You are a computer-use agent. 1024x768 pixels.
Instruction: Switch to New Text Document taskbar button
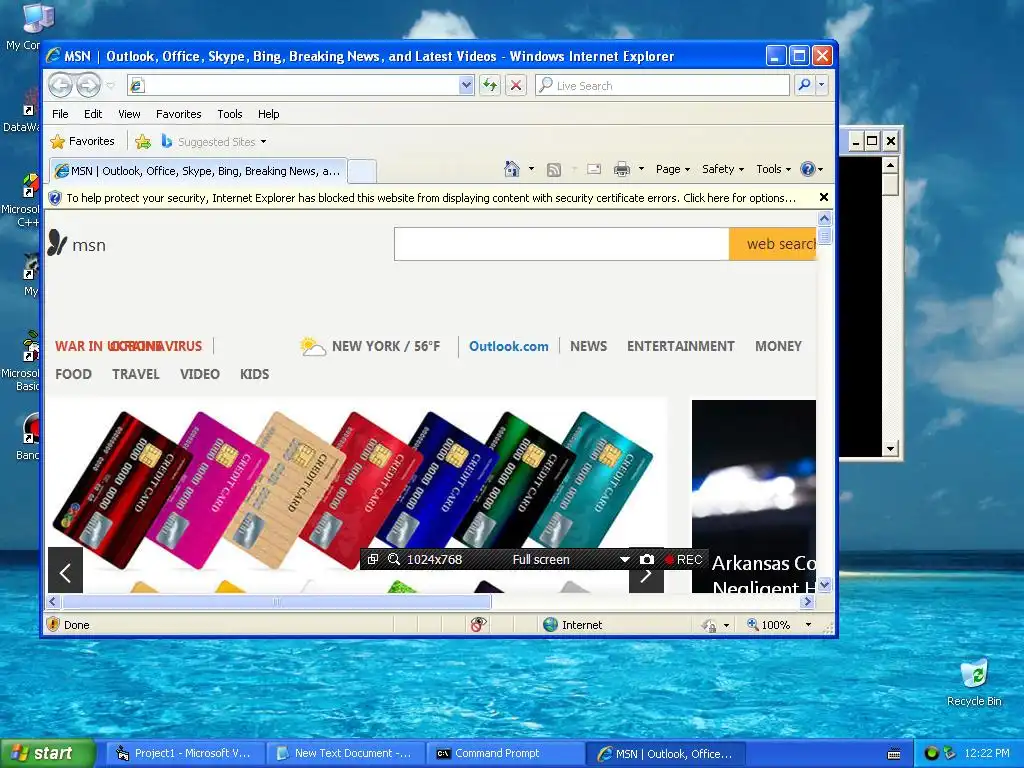pyautogui.click(x=345, y=754)
